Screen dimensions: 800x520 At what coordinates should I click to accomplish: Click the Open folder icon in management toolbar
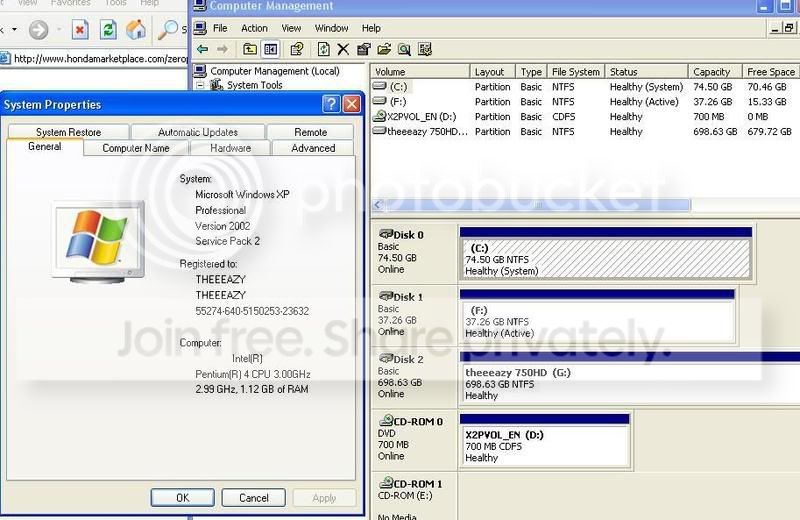[x=384, y=49]
